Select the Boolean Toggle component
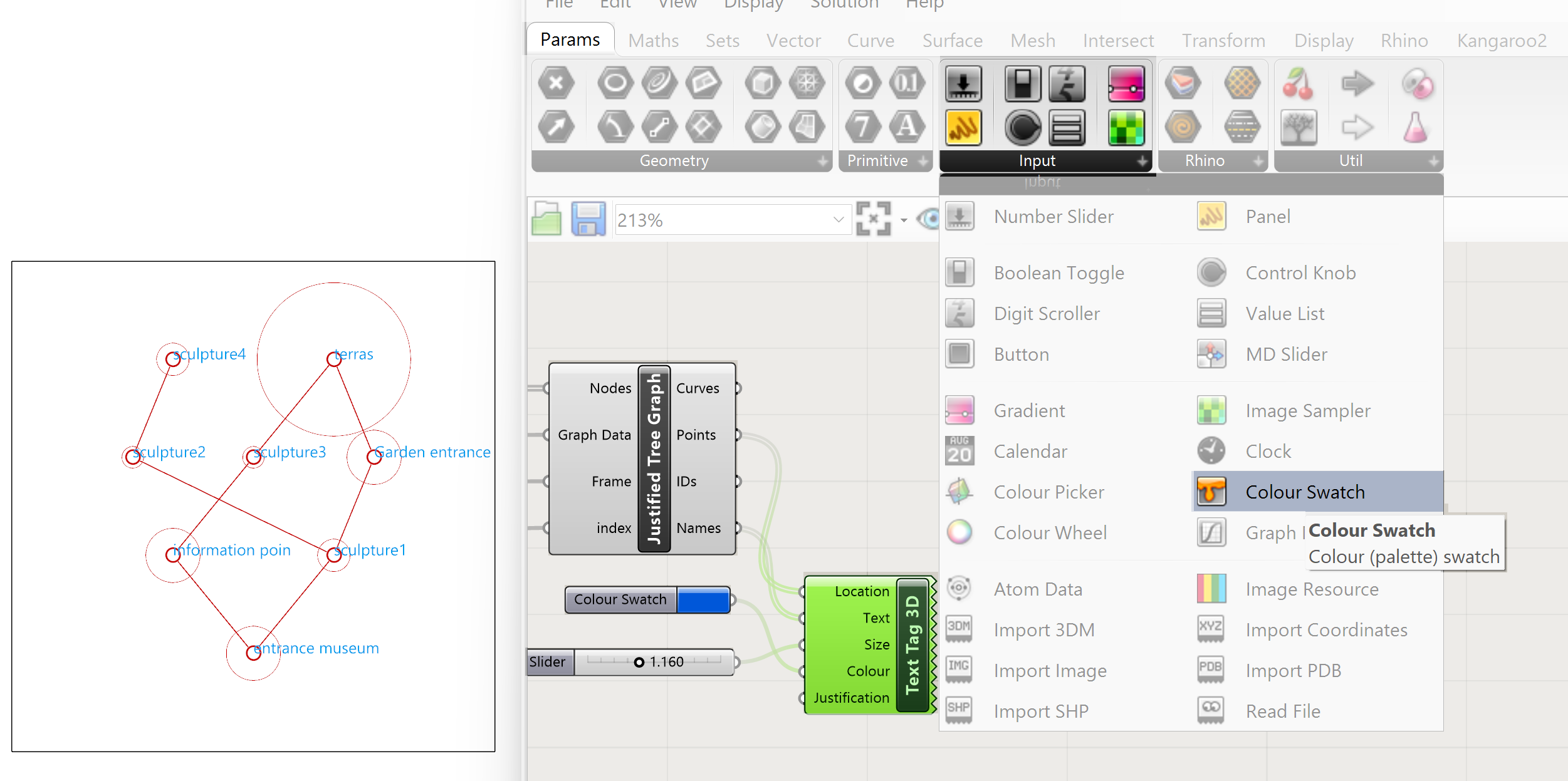This screenshot has height=781, width=1568. point(1058,273)
